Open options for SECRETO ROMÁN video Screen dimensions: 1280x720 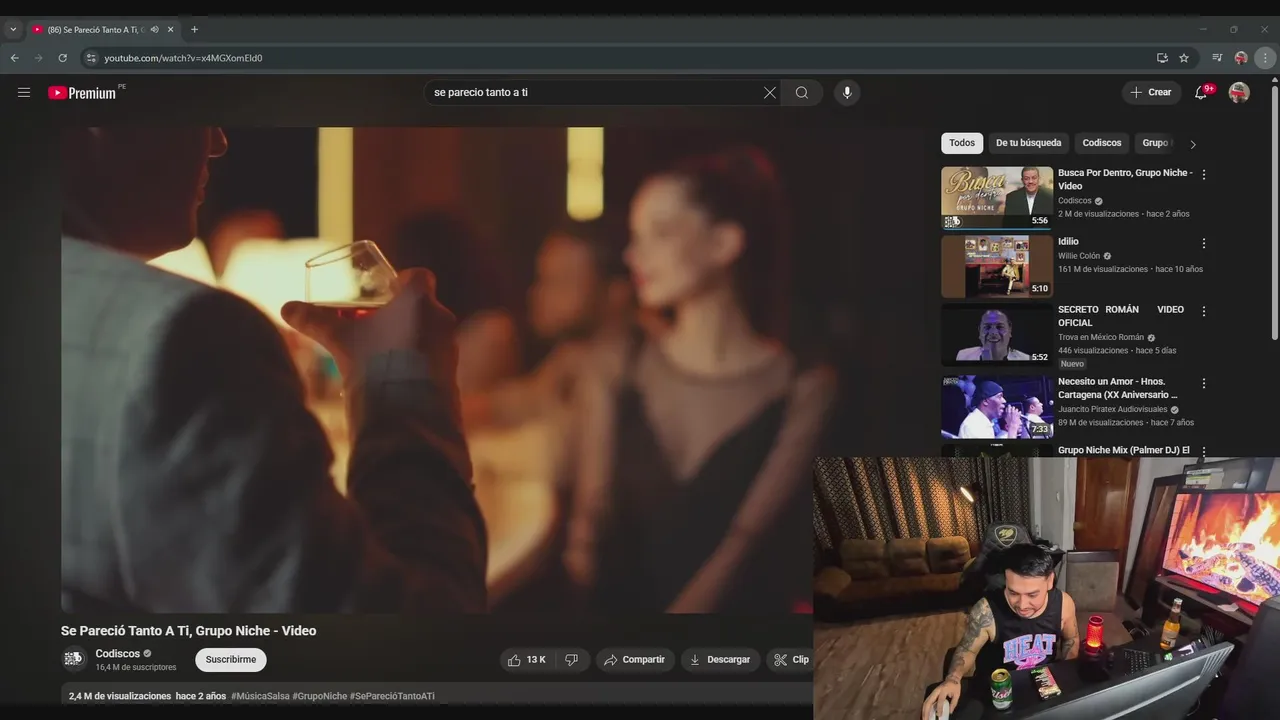click(x=1204, y=311)
